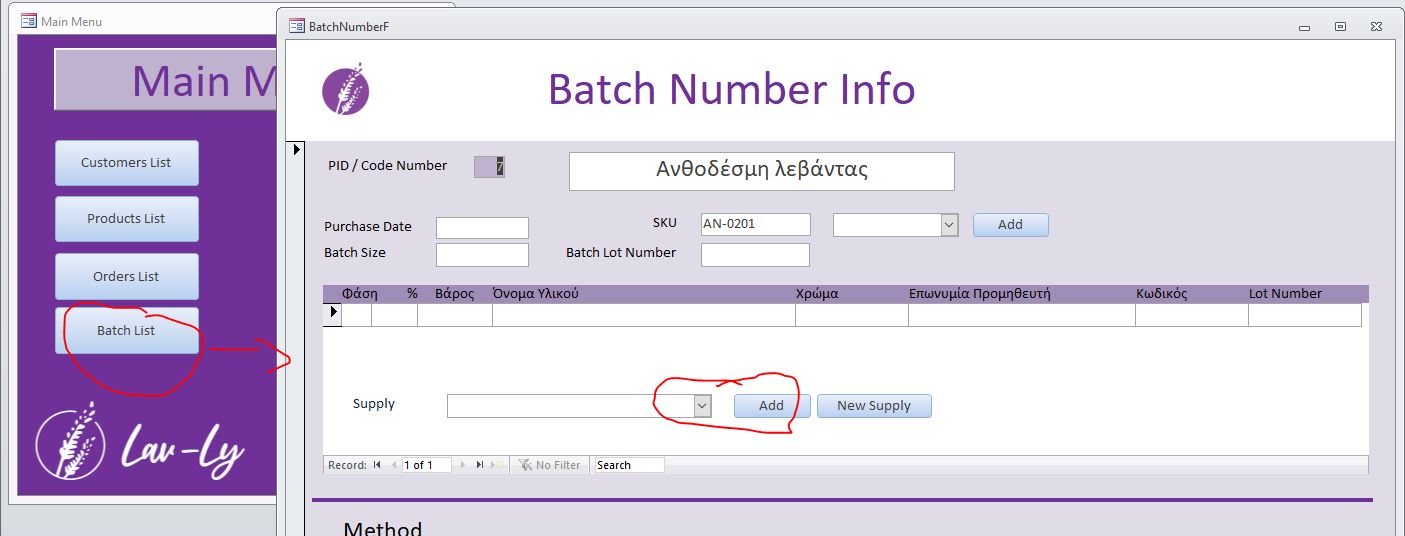Image resolution: width=1405 pixels, height=536 pixels.
Task: Click the Όνομα Υλικού column header
Action: click(x=536, y=294)
